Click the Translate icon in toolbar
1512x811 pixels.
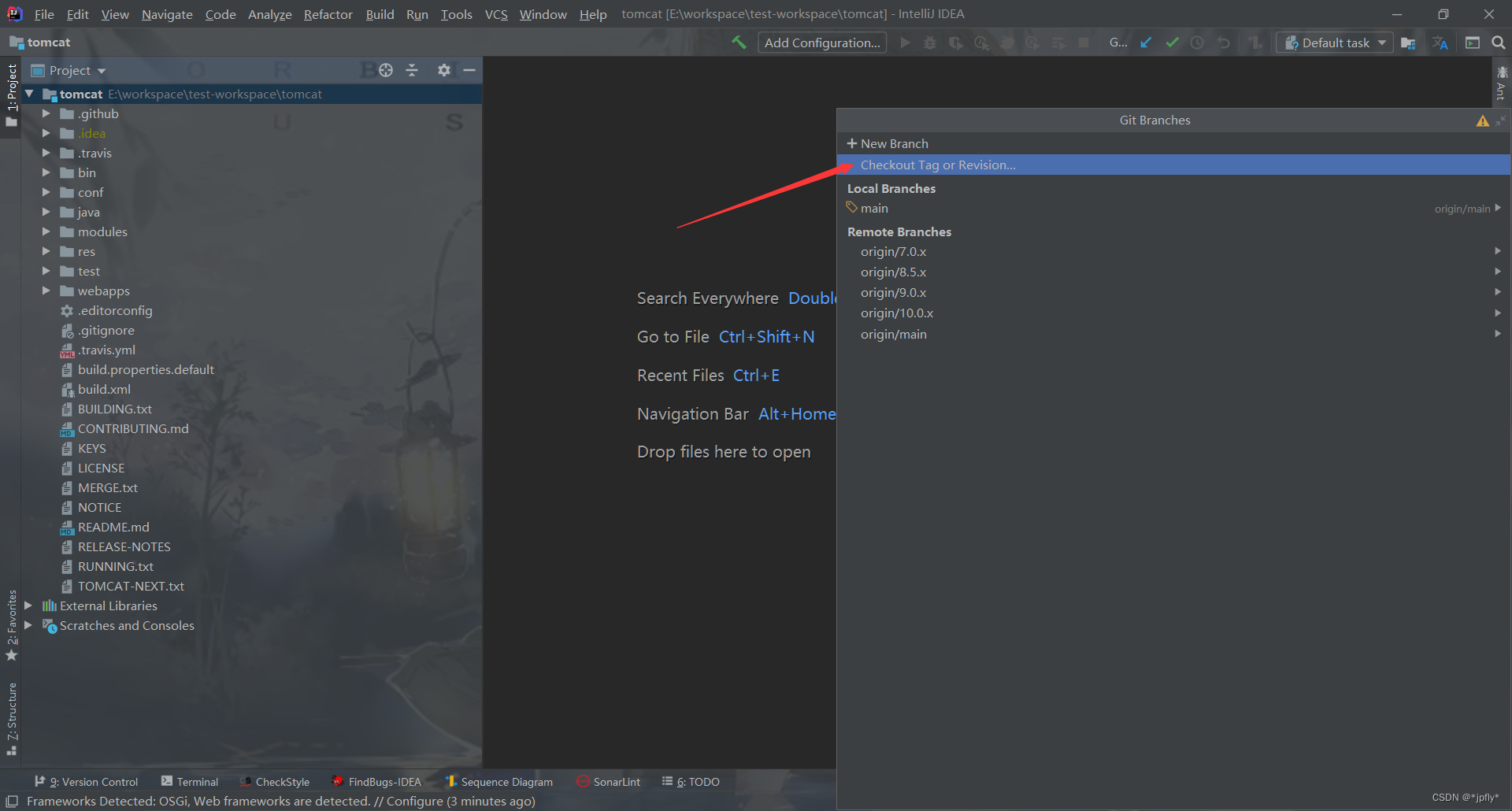coord(1440,43)
